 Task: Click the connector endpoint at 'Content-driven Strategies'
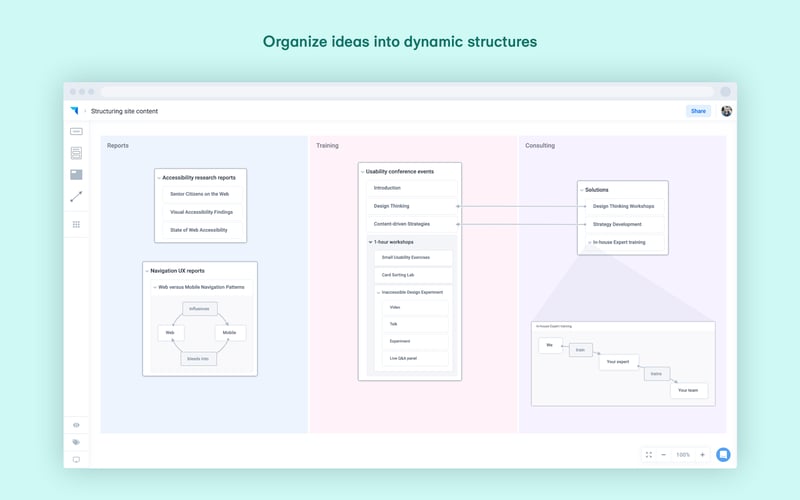coord(458,224)
